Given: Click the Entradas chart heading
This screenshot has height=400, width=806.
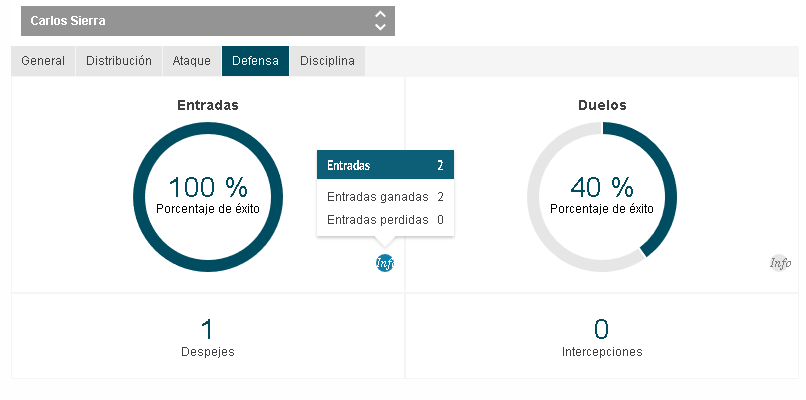Looking at the screenshot, I should point(208,105).
